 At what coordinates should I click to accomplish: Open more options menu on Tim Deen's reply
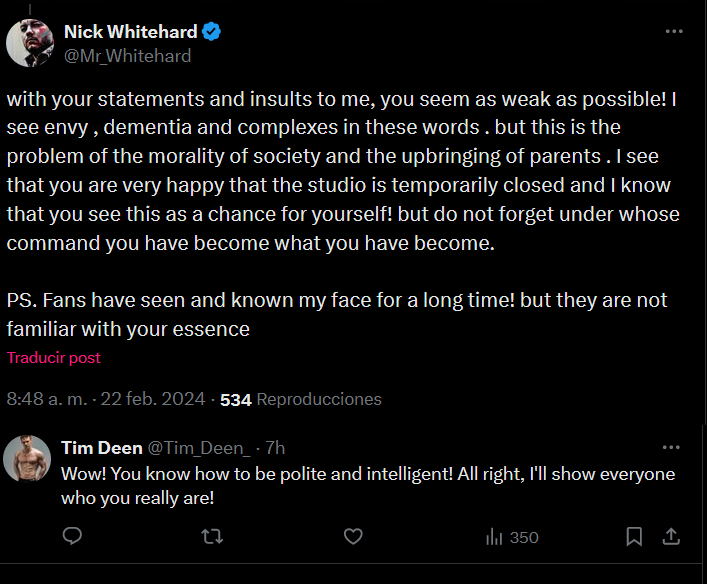672,448
